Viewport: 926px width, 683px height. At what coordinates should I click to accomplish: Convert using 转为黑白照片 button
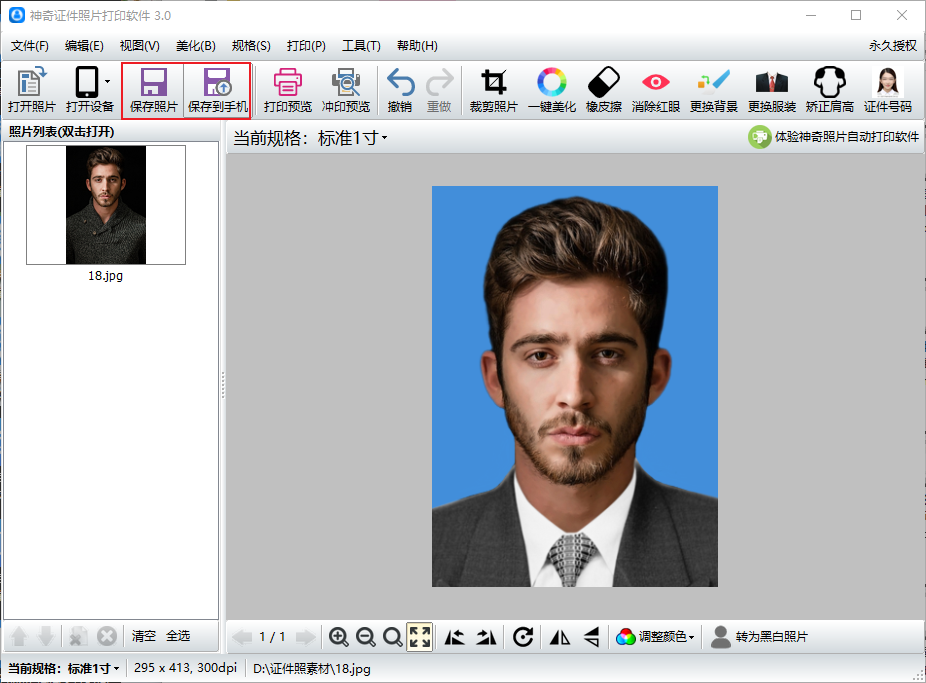click(759, 637)
